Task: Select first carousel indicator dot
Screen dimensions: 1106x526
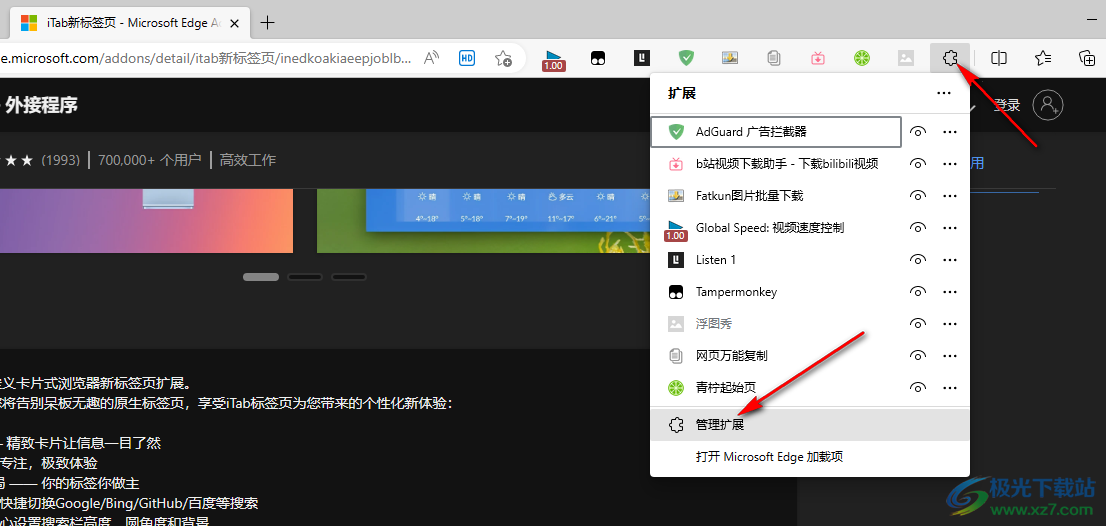Action: point(261,276)
